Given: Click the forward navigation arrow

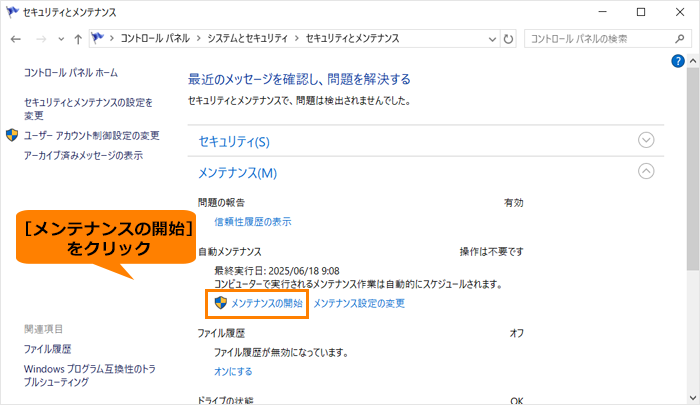Looking at the screenshot, I should coord(41,39).
